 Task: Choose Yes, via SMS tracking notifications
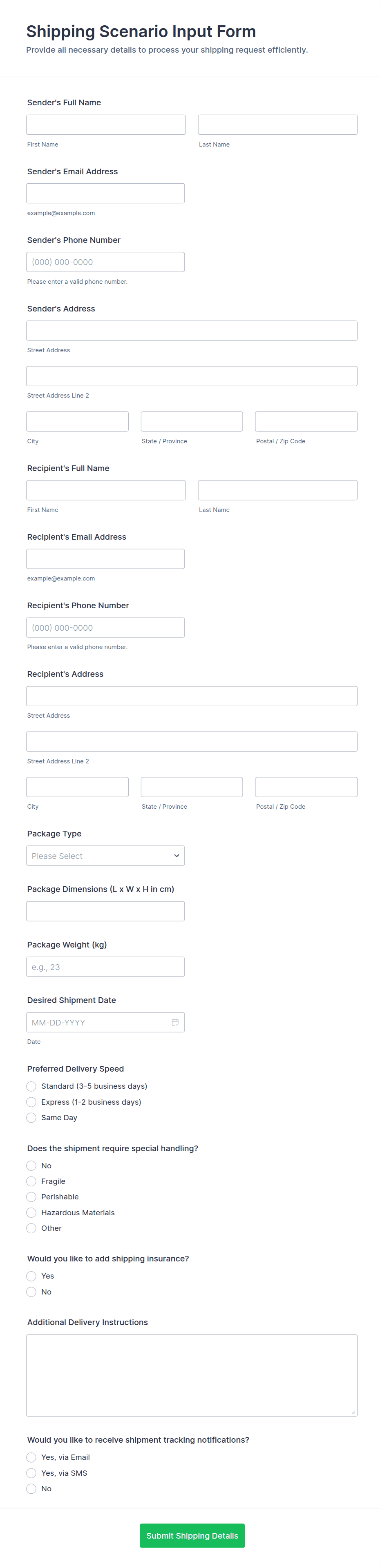pos(32,1473)
